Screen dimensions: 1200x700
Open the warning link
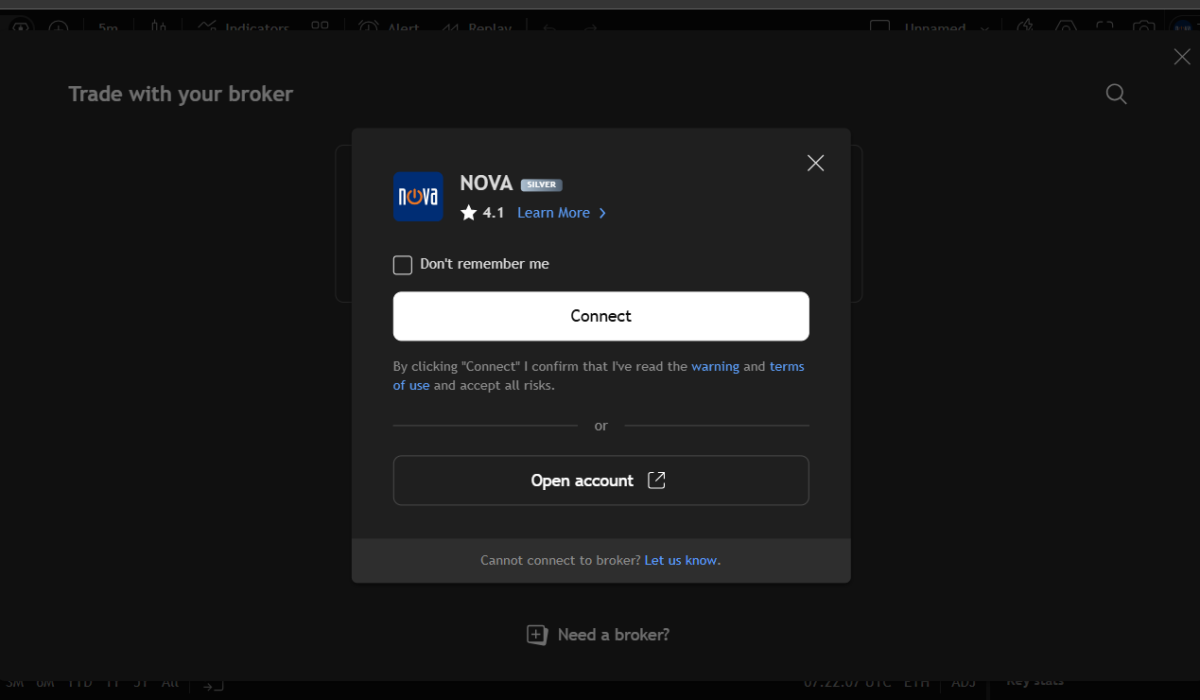715,367
